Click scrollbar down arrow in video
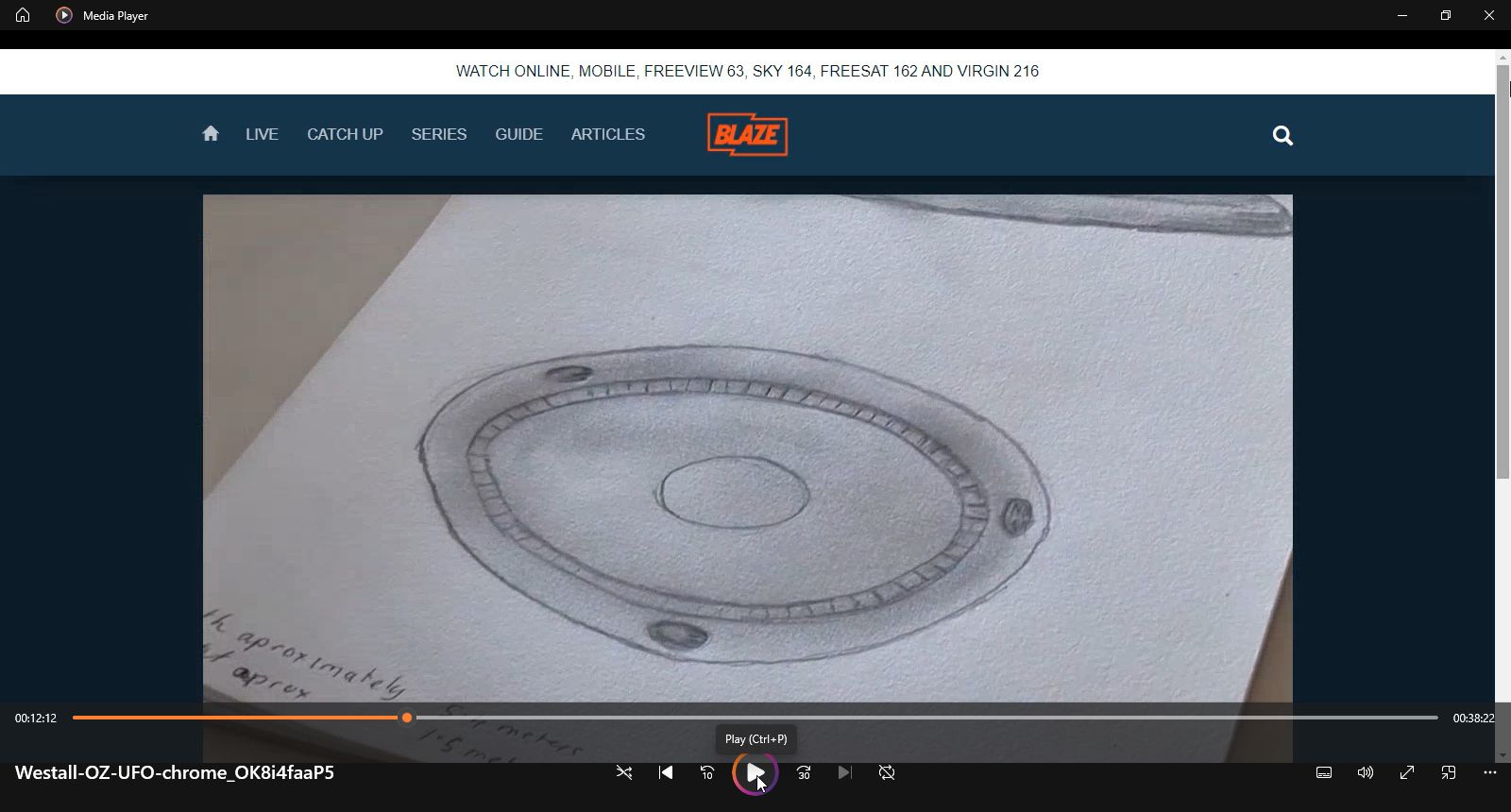Viewport: 1511px width, 812px height. coord(1503,755)
